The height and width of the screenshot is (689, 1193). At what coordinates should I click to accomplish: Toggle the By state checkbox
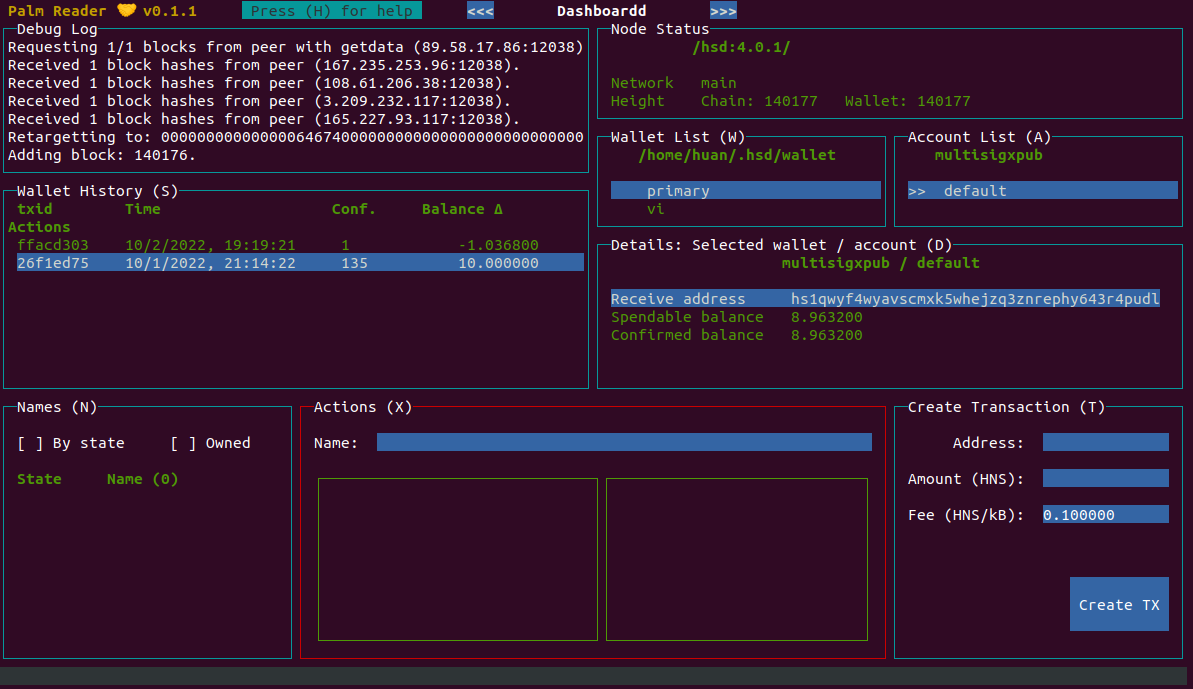pos(30,443)
